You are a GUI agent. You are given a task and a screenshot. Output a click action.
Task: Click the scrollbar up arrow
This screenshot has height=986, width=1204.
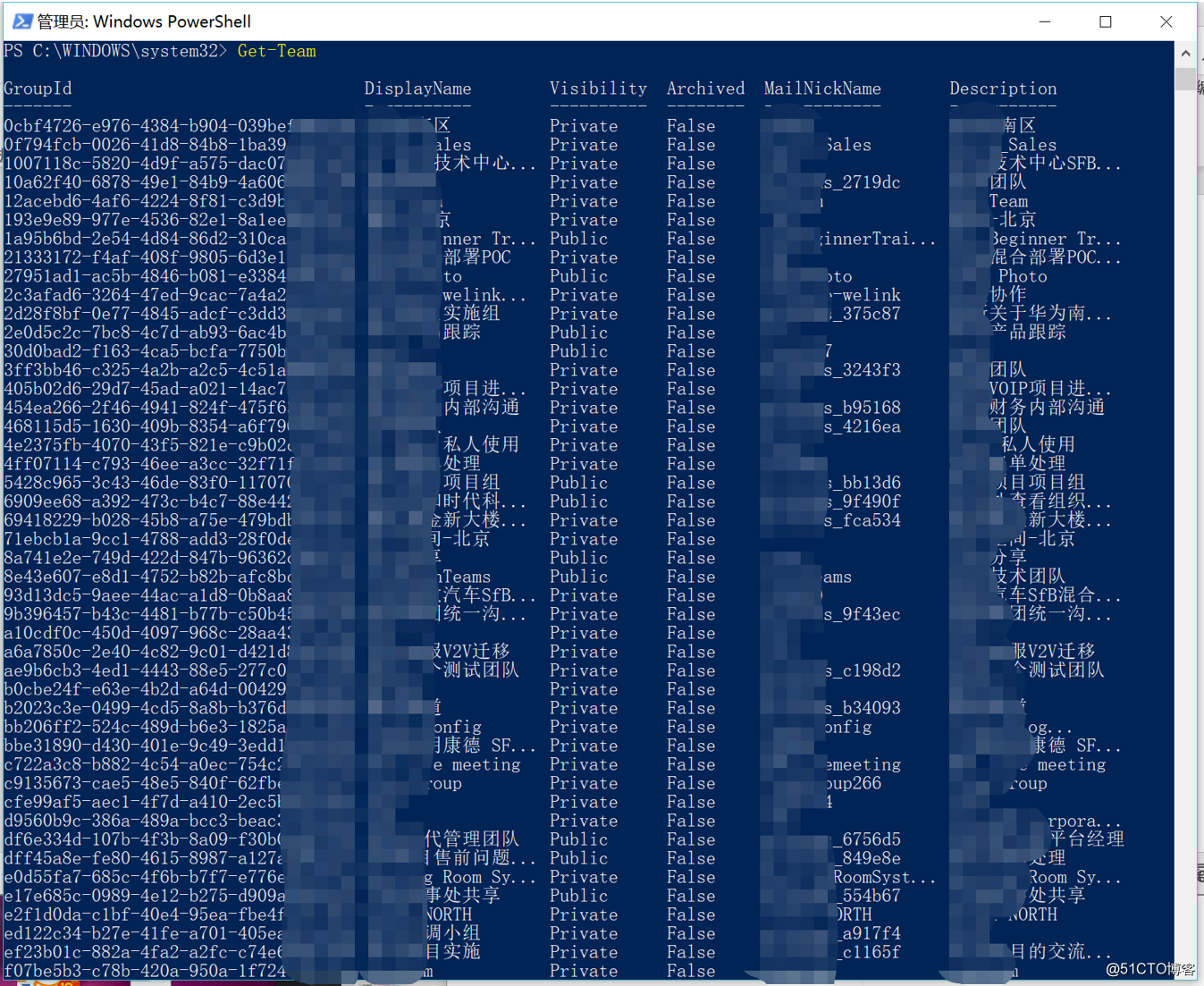1185,54
